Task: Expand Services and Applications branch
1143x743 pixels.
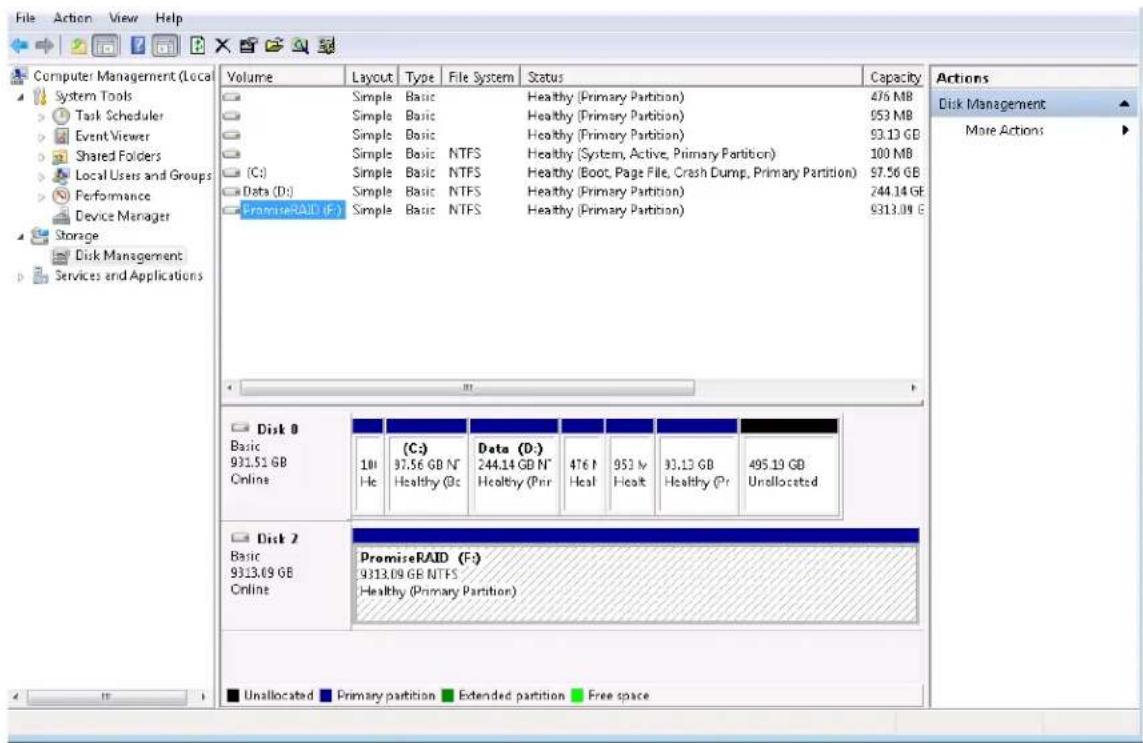Action: click(x=20, y=276)
